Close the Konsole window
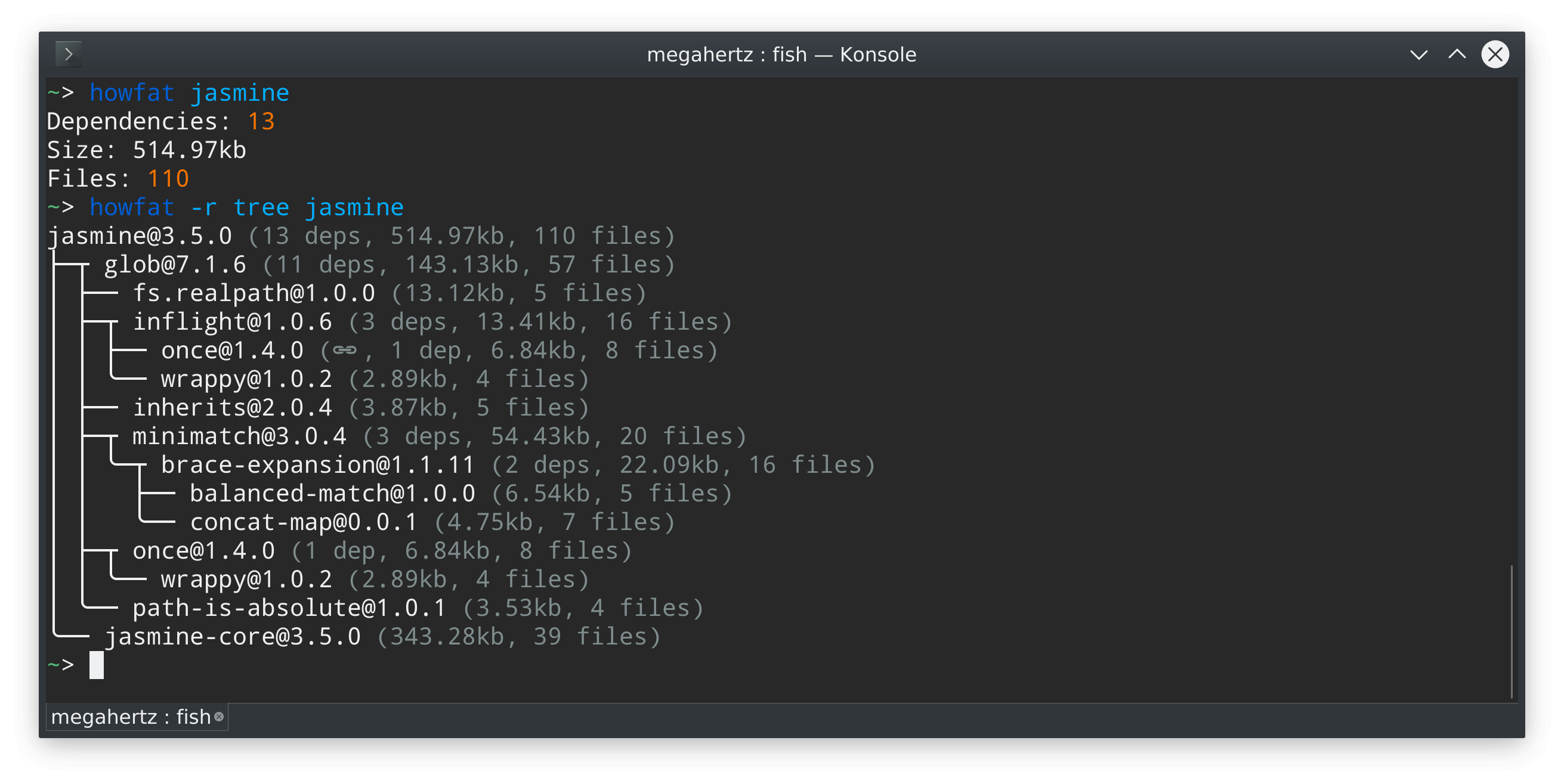 (1495, 55)
